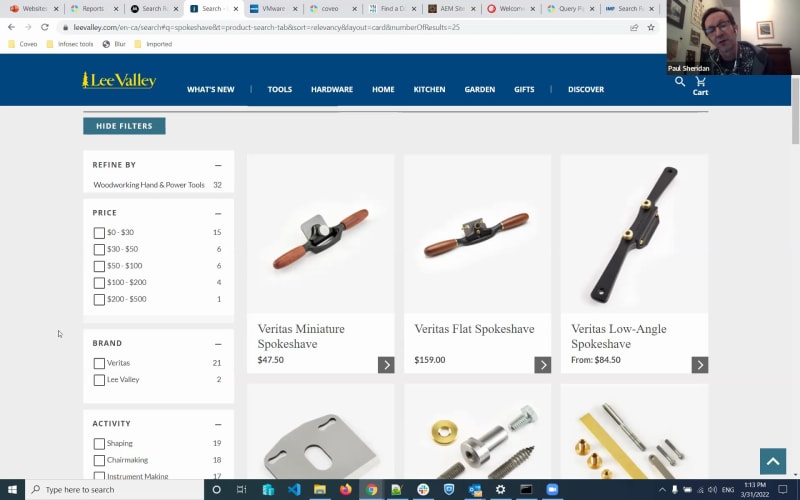This screenshot has width=800, height=500.
Task: Enable the Veritas brand checkbox
Action: click(99, 364)
